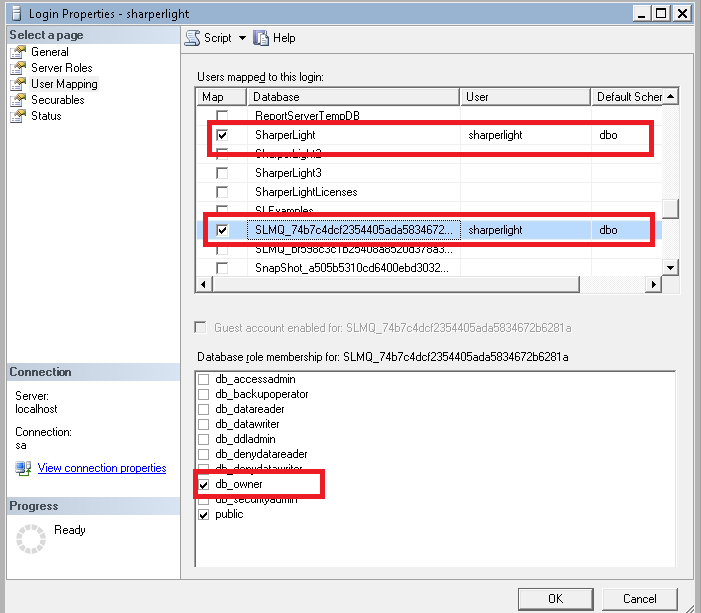Select the SharperLight3 database row

[429, 173]
